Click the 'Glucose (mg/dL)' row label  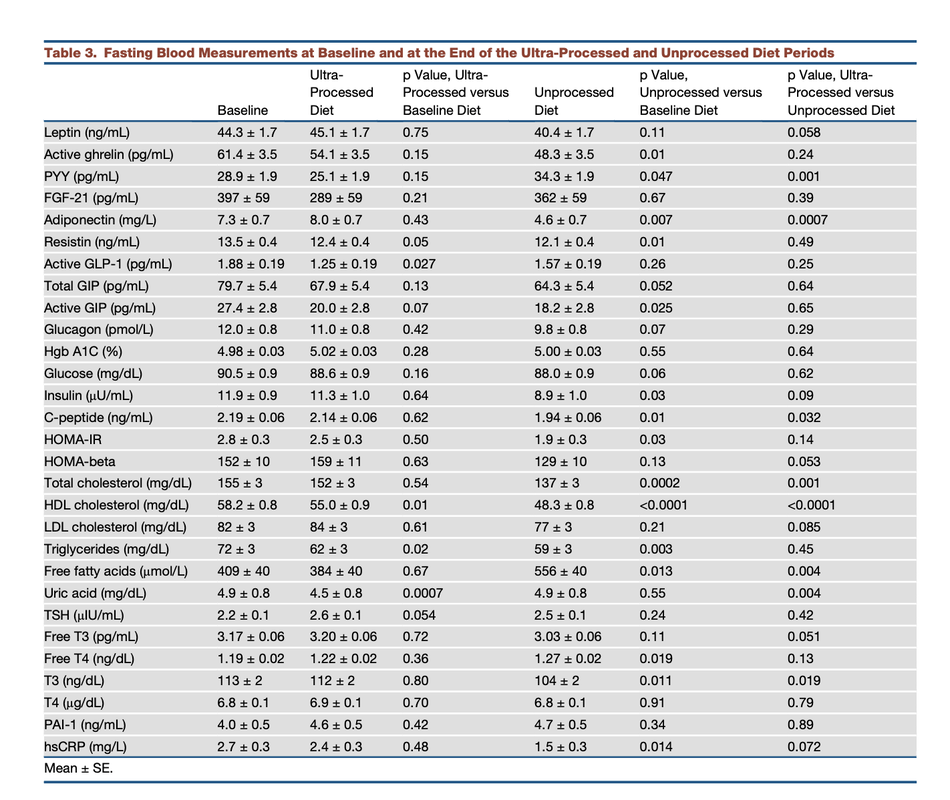93,373
